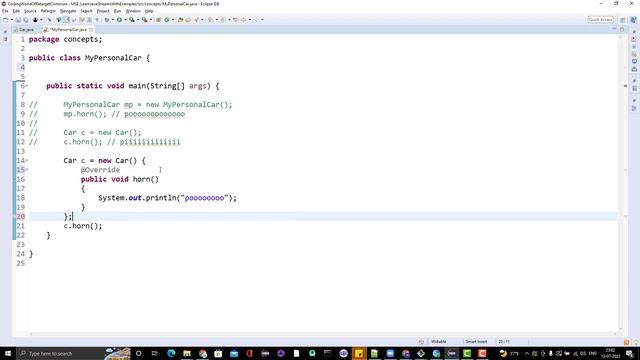Toggle the highlighted Mark Occurrences toolbar button
Screen dimensions: 640x360
pos(66,20)
